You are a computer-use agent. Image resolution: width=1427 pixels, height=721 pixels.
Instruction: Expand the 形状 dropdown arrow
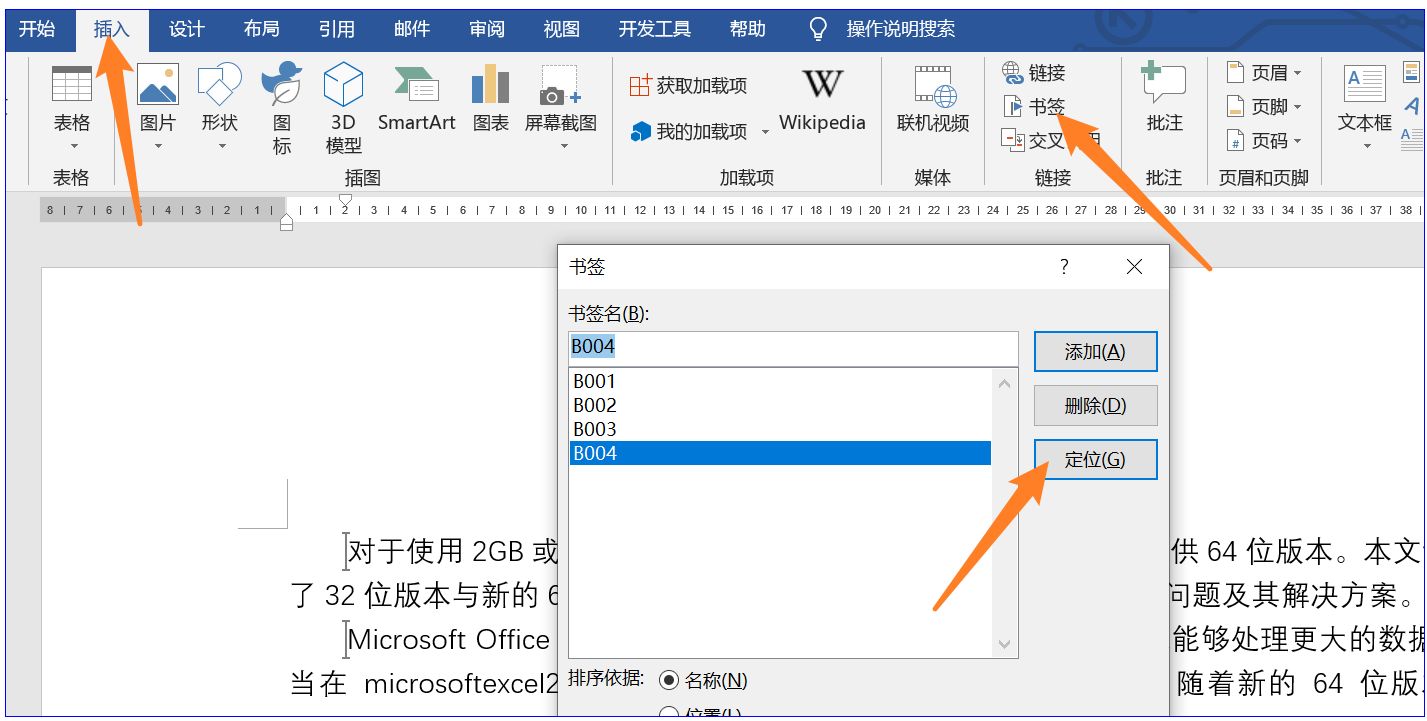(220, 146)
